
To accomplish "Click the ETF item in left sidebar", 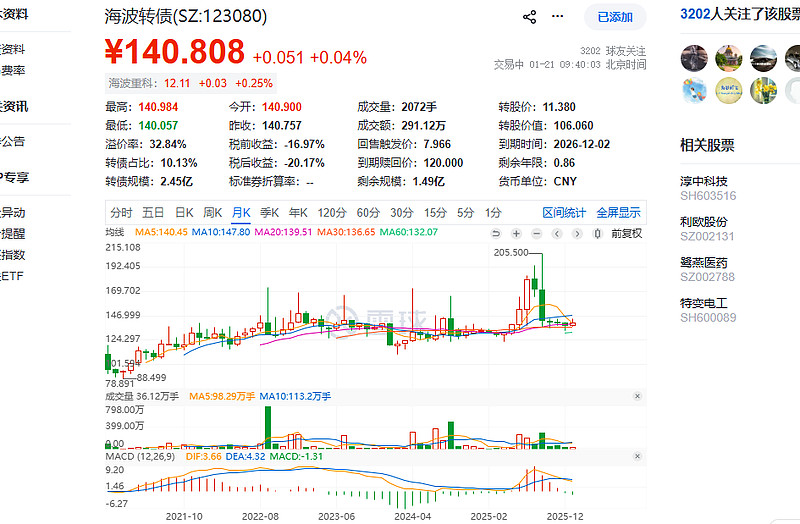I will click(12, 276).
